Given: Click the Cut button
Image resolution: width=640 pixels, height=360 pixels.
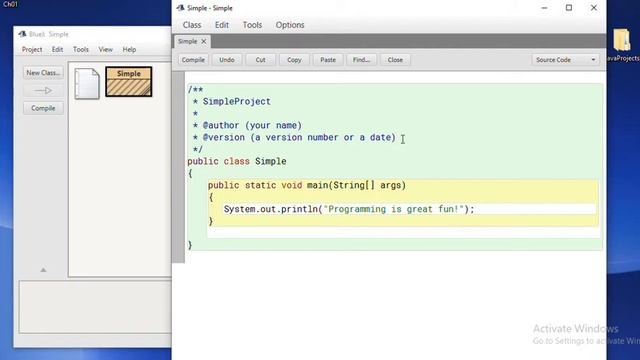Looking at the screenshot, I should click(260, 60).
